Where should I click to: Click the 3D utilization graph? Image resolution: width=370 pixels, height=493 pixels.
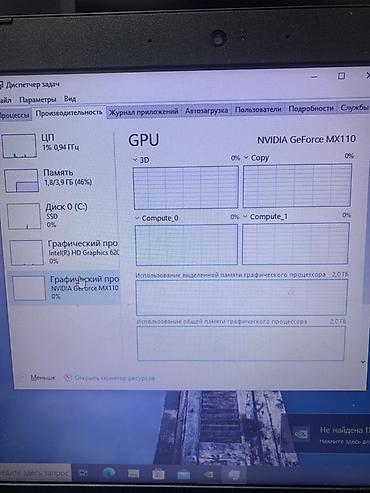pyautogui.click(x=186, y=187)
